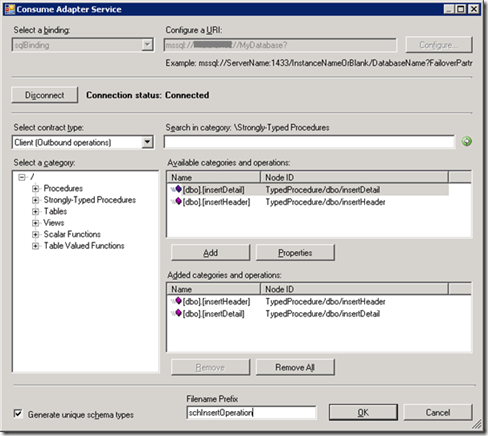This screenshot has height=436, width=488.
Task: Open the Select contract type dropdown
Action: pos(147,142)
